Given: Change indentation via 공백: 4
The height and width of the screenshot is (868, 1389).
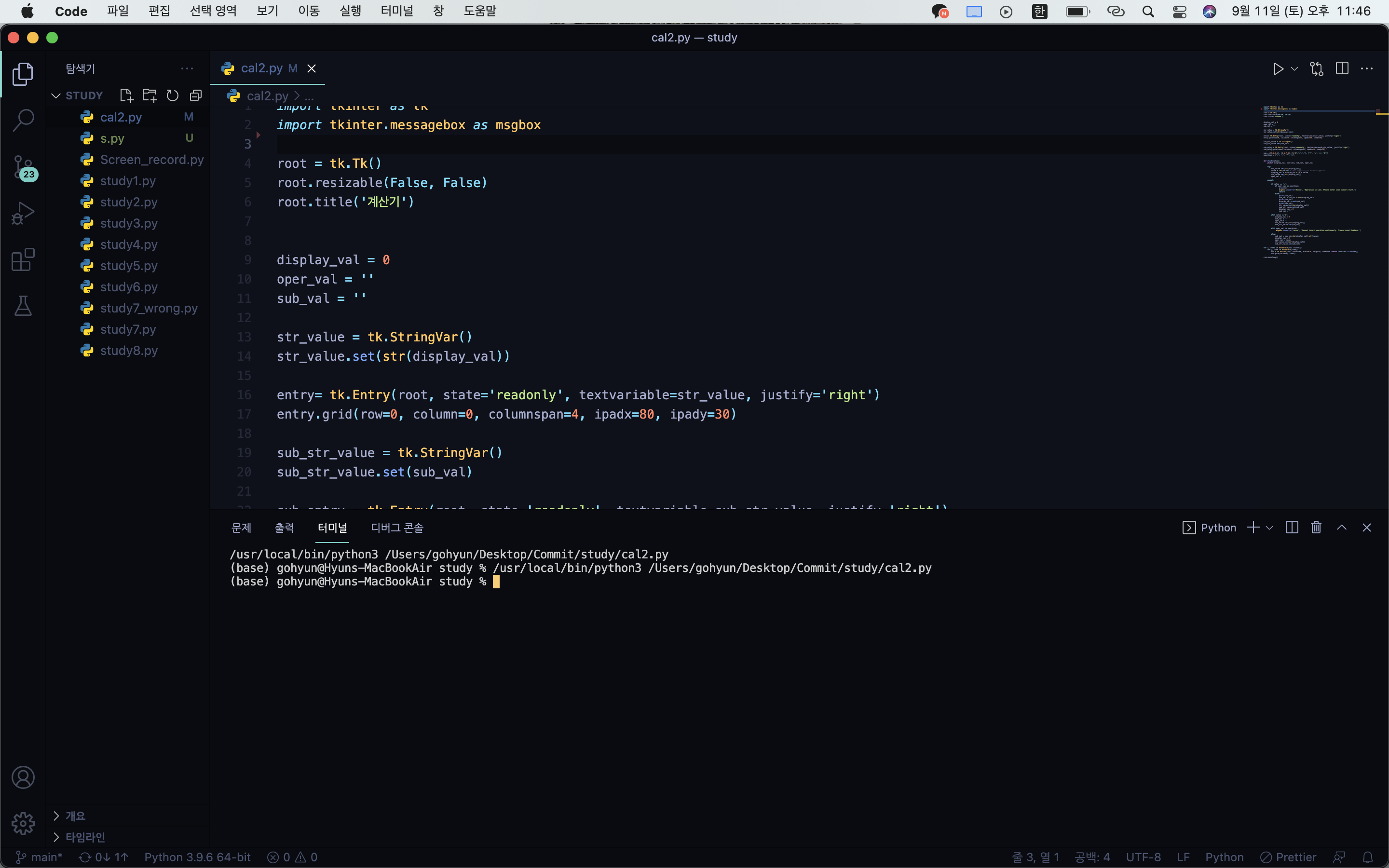Looking at the screenshot, I should tap(1092, 857).
